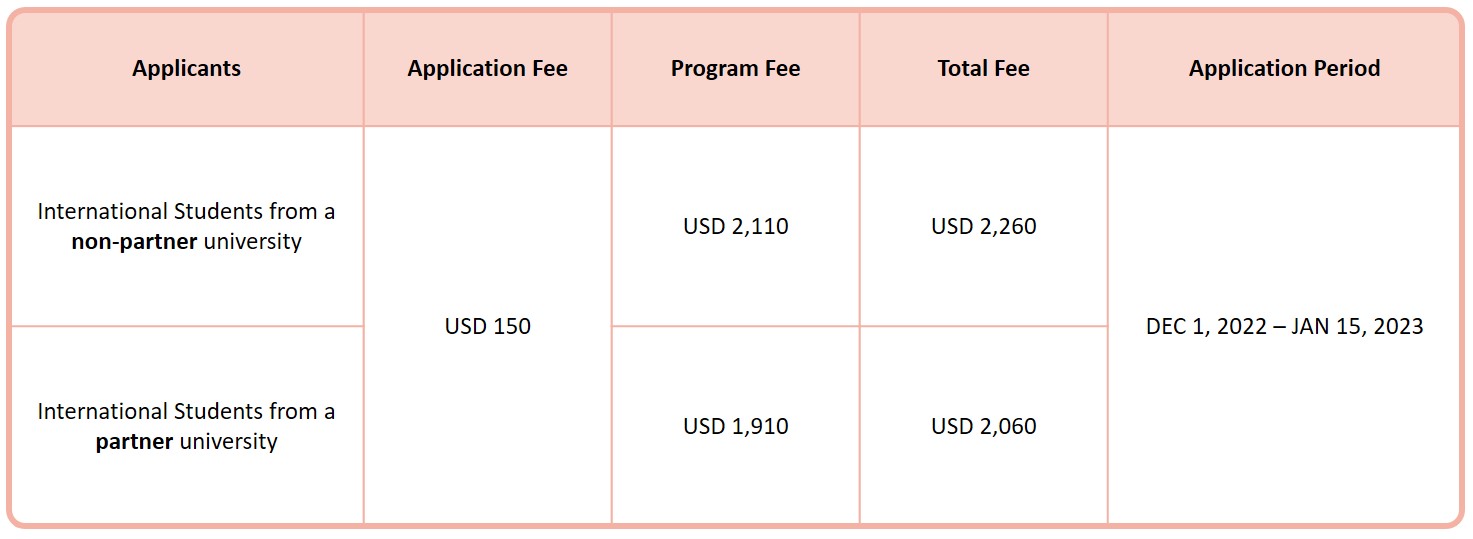Click the USD 1,910 program fee

click(x=735, y=425)
